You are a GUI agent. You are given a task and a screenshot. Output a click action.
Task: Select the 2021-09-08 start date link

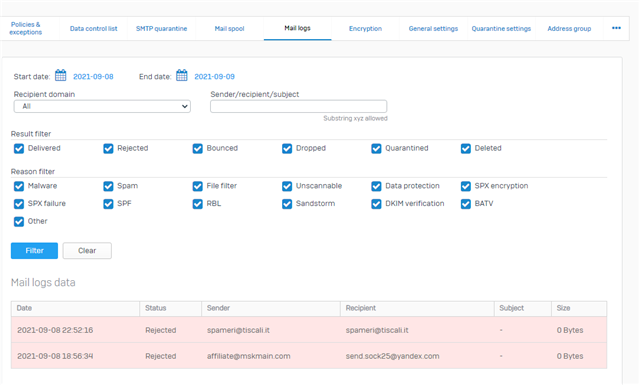pos(93,77)
